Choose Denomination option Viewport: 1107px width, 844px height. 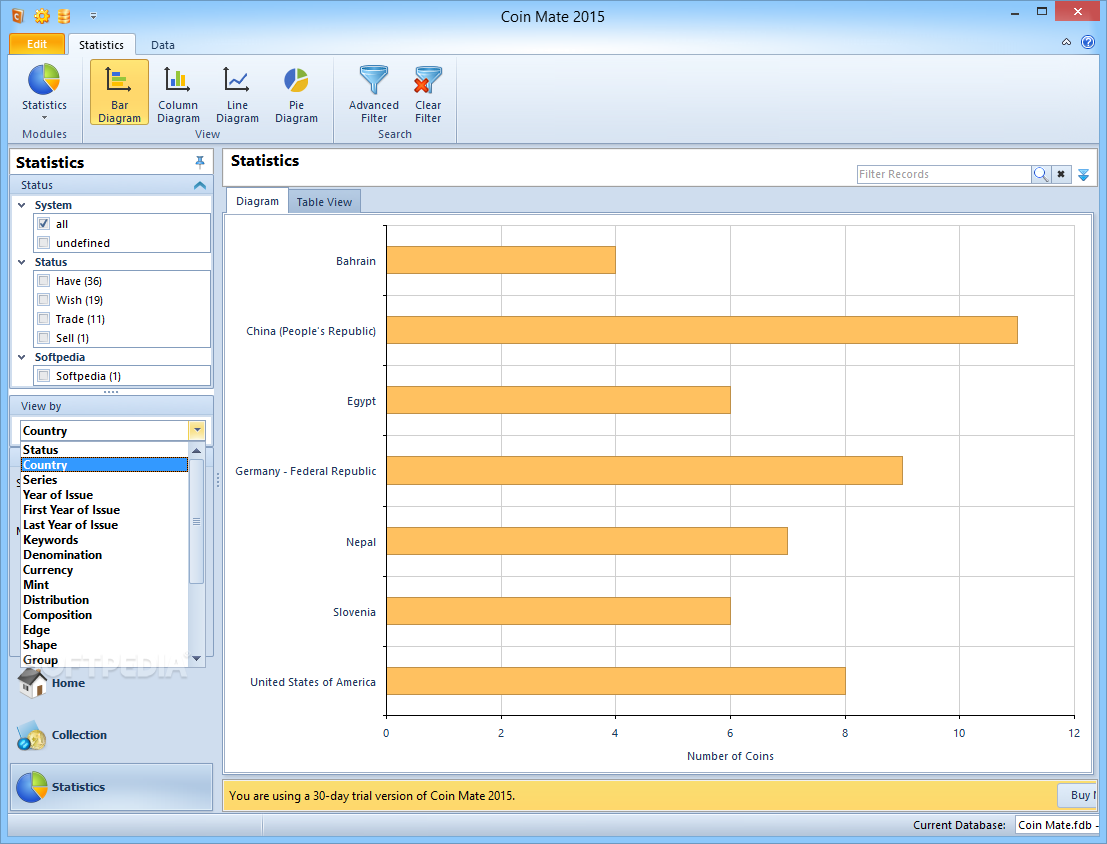pos(104,555)
